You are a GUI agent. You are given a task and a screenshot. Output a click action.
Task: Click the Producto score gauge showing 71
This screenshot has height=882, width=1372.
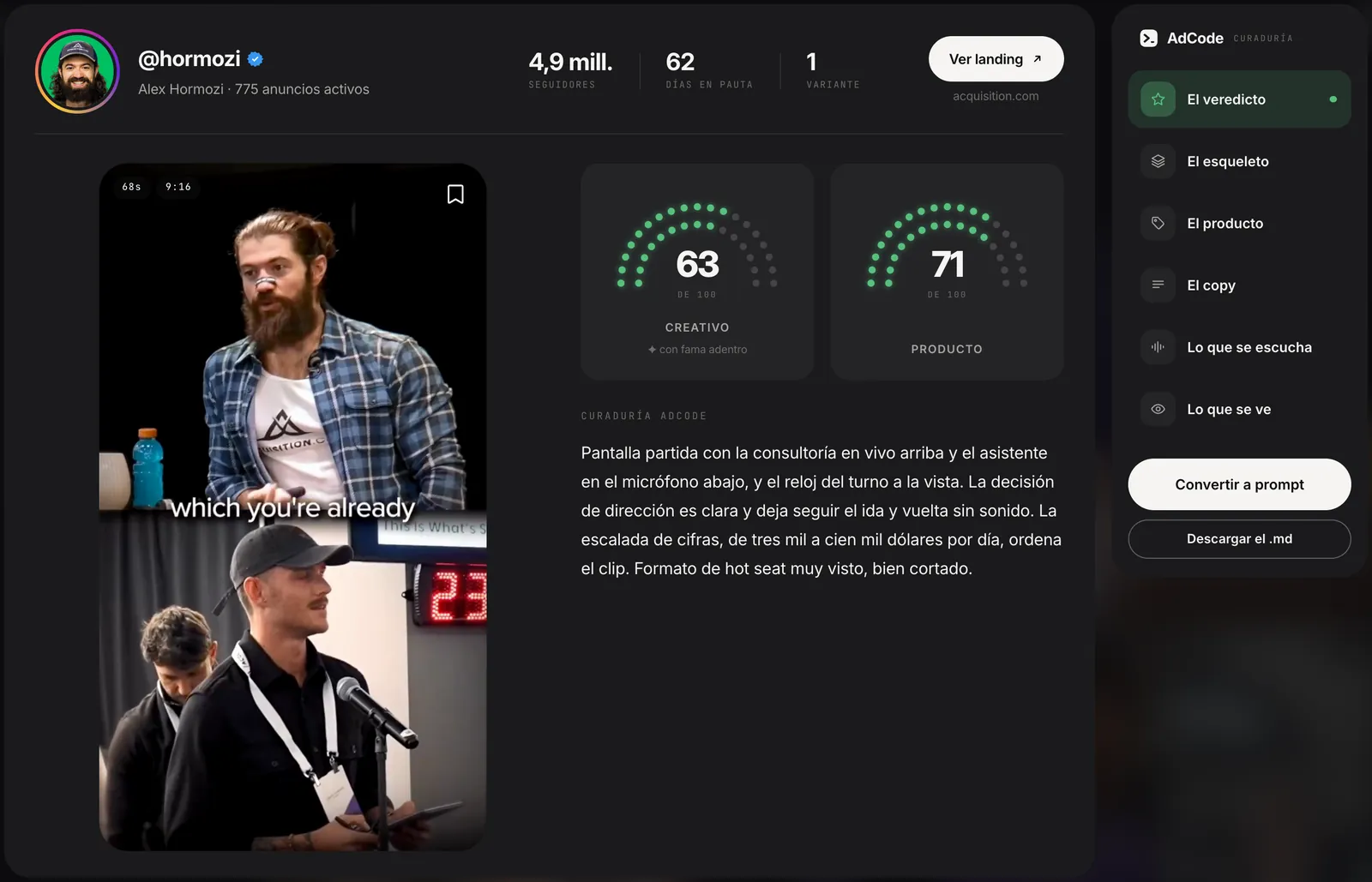coord(947,272)
